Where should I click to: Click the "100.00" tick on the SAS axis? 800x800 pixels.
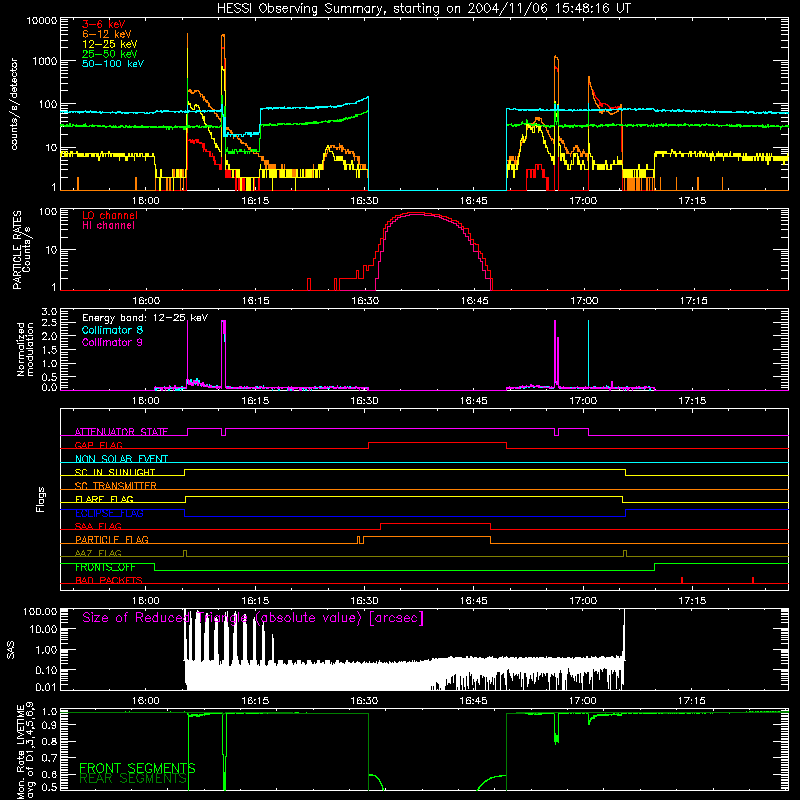pos(40,612)
